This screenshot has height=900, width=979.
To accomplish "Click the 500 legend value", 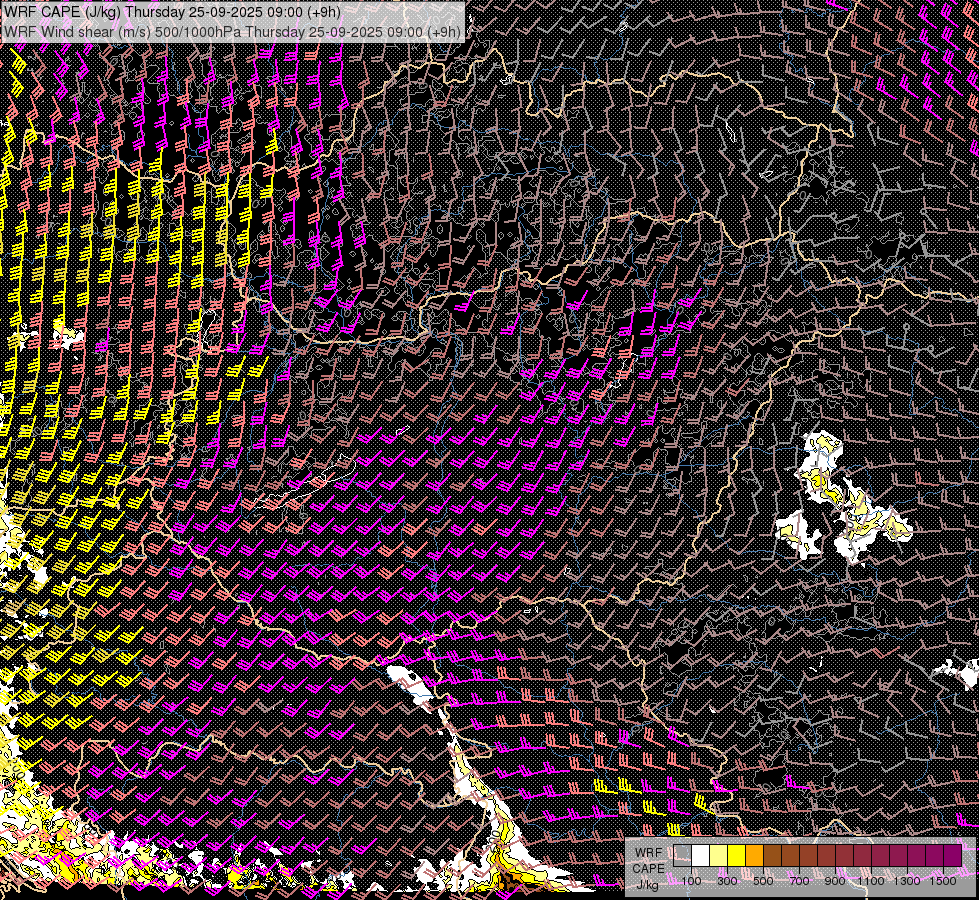I will tap(763, 881).
